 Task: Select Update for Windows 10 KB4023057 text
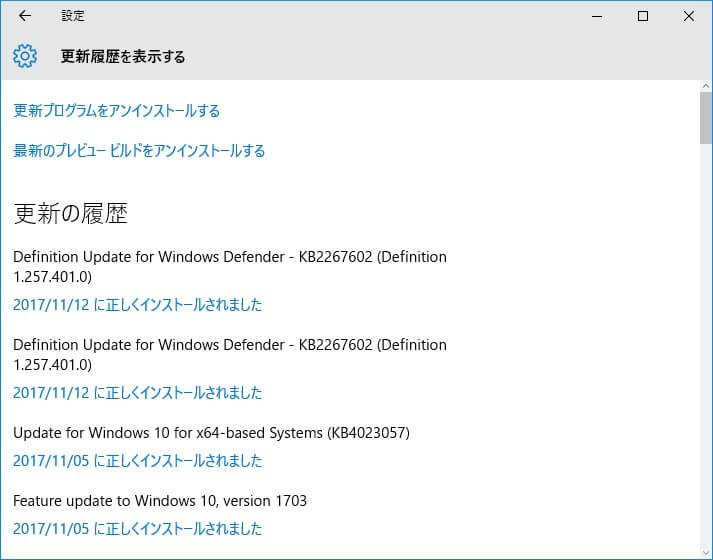(x=211, y=433)
